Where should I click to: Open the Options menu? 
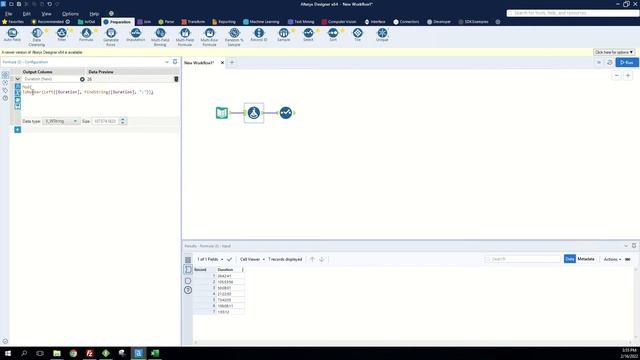tap(70, 13)
